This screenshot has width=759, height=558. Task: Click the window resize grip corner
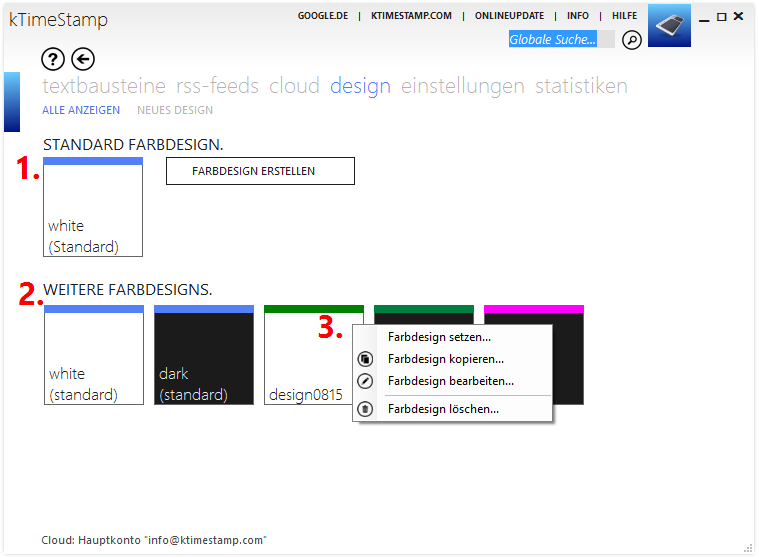pos(748,548)
